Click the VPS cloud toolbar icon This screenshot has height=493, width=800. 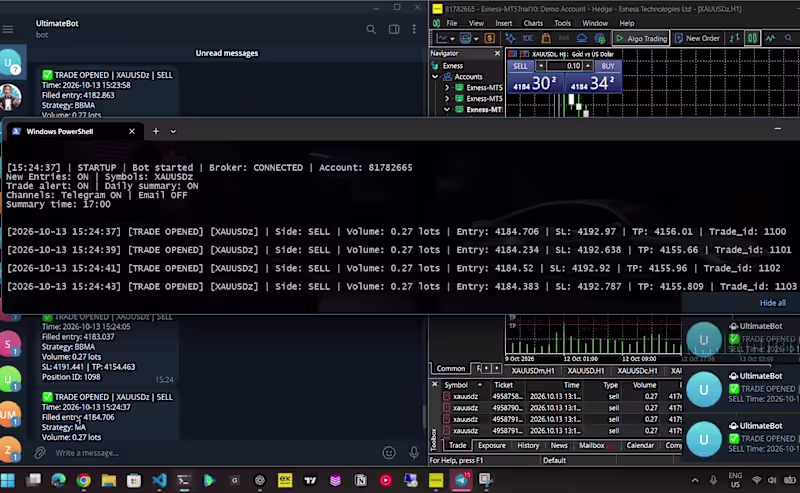pyautogui.click(x=582, y=38)
